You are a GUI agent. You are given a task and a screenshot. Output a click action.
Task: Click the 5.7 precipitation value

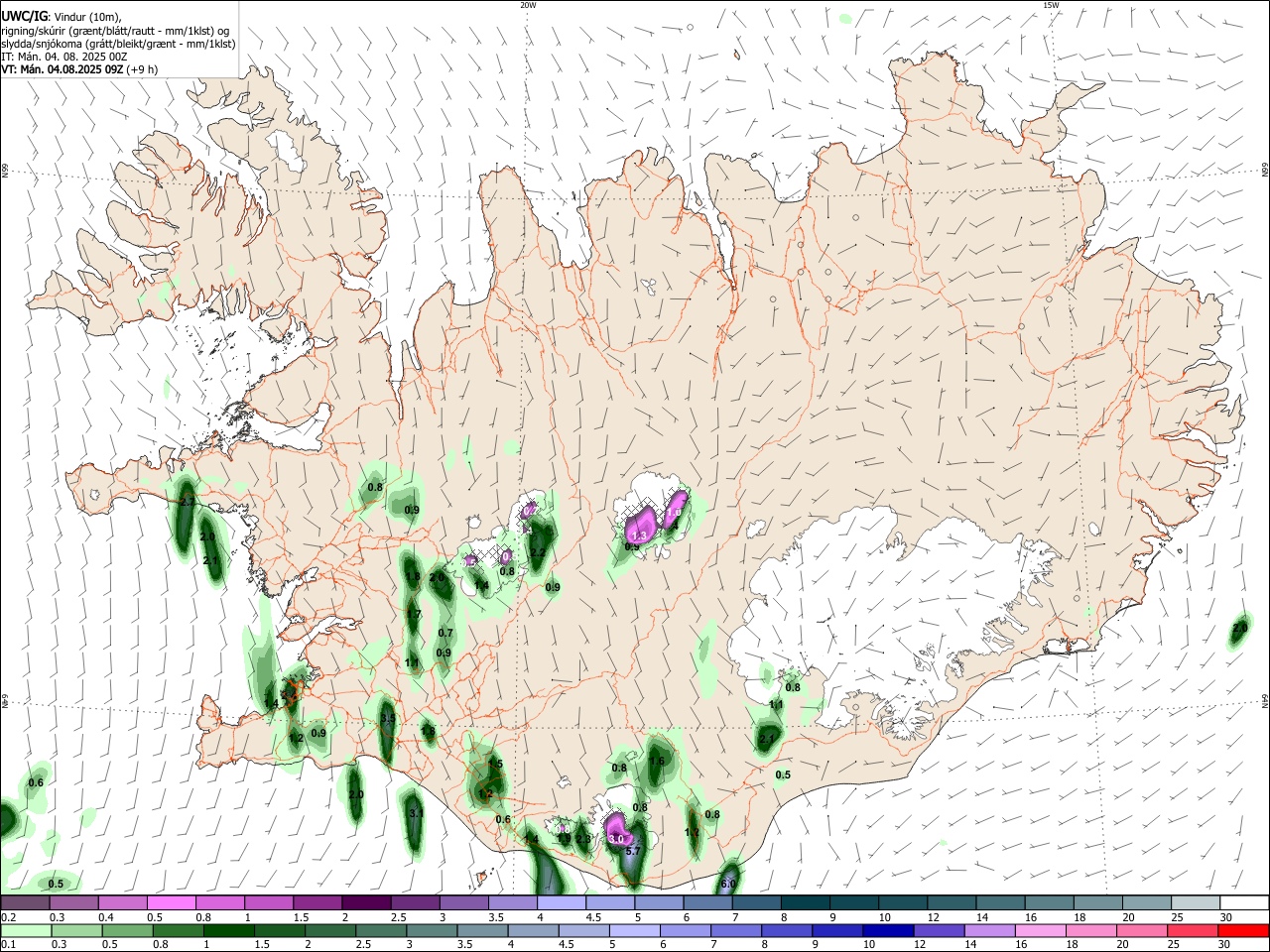coord(635,851)
